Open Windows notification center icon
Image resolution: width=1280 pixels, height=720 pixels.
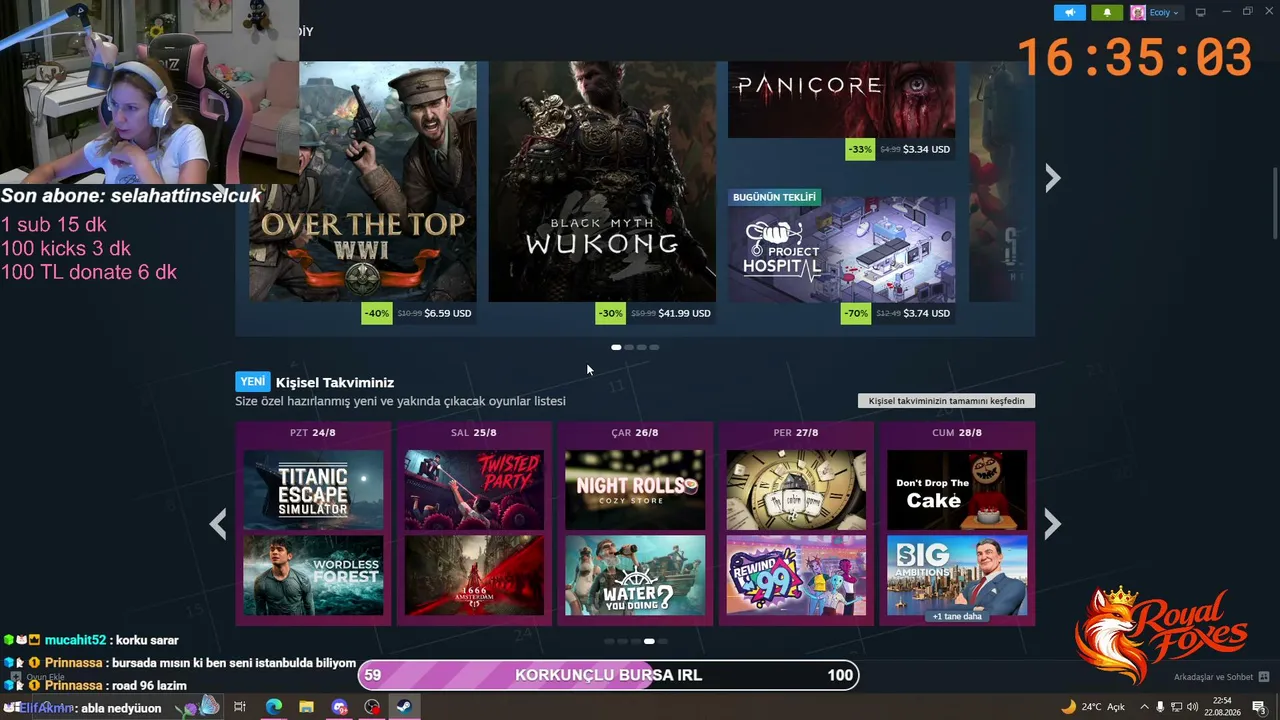pyautogui.click(x=1259, y=707)
